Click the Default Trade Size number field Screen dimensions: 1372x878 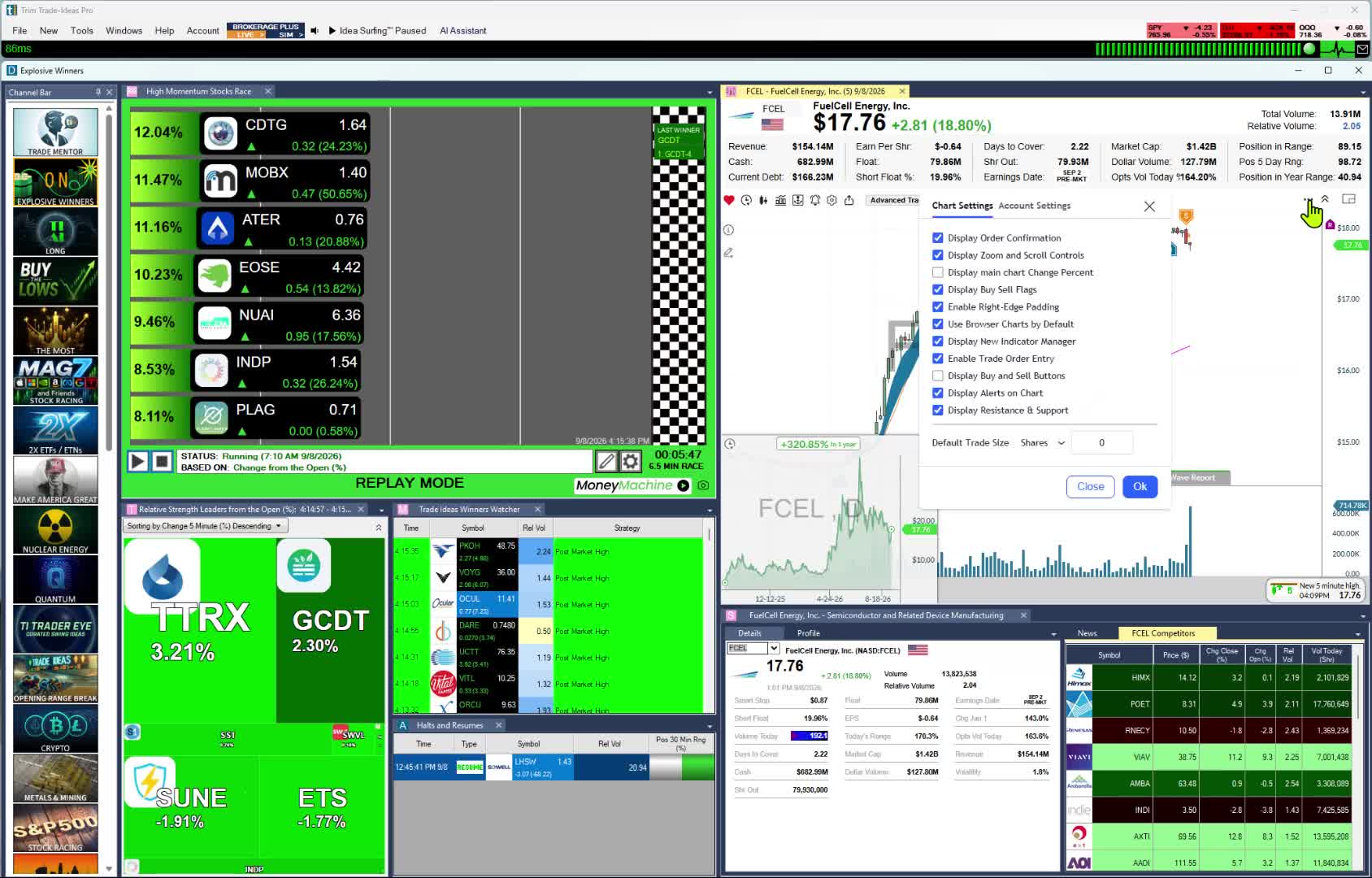tap(1102, 443)
